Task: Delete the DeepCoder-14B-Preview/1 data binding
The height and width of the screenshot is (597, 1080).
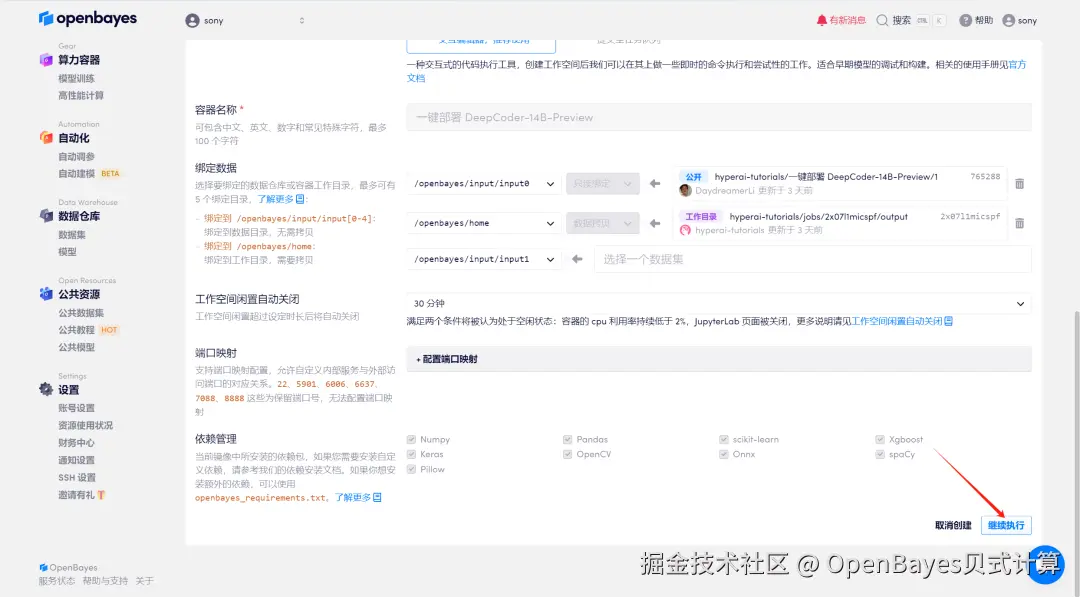Action: (1019, 184)
